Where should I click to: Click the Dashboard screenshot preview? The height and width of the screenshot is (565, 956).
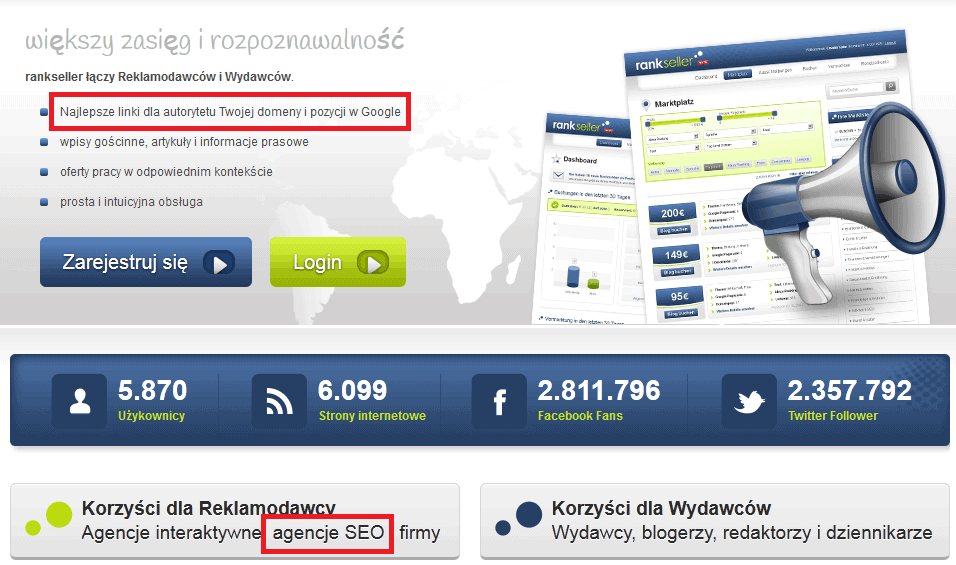point(585,219)
